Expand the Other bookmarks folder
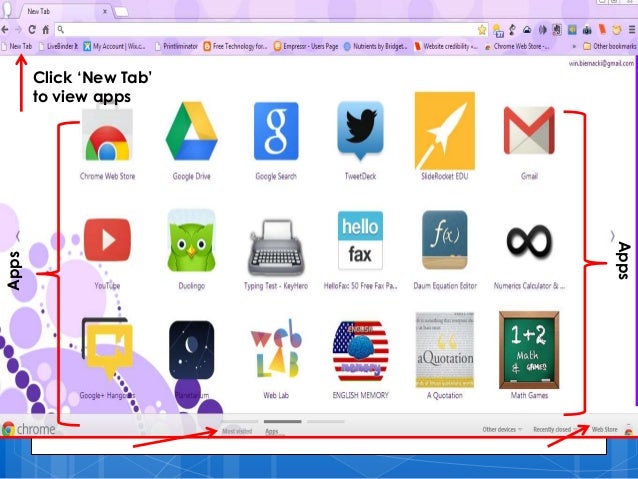Screen dimensions: 638x479 click(x=610, y=46)
